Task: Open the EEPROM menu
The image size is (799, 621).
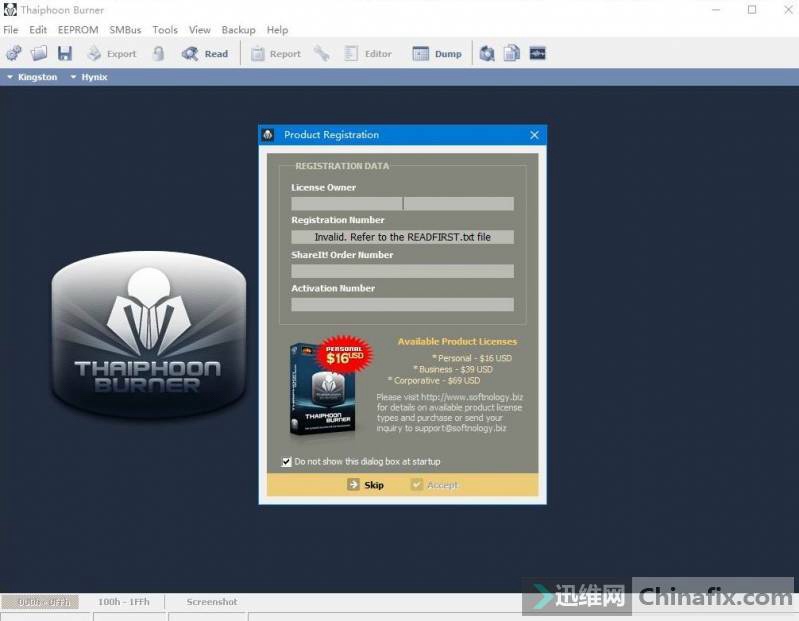Action: click(x=77, y=30)
